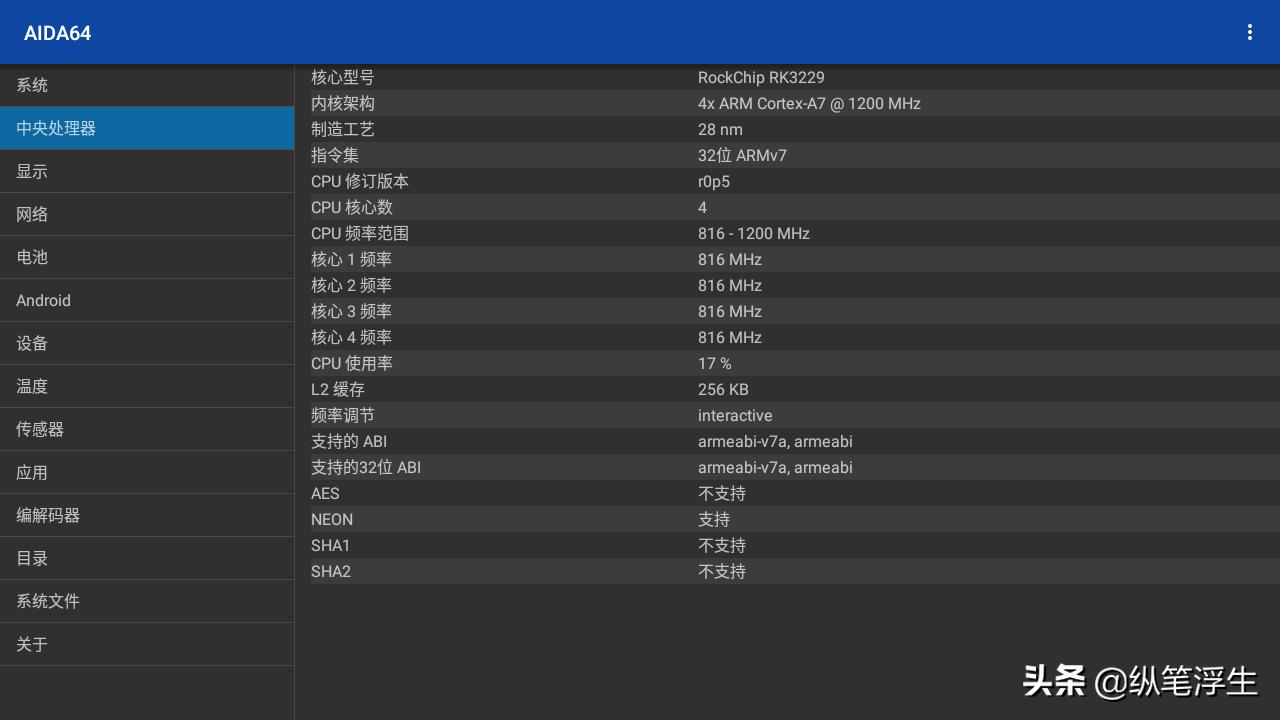This screenshot has width=1280, height=720.
Task: Click the 17 % usage value
Action: (715, 363)
